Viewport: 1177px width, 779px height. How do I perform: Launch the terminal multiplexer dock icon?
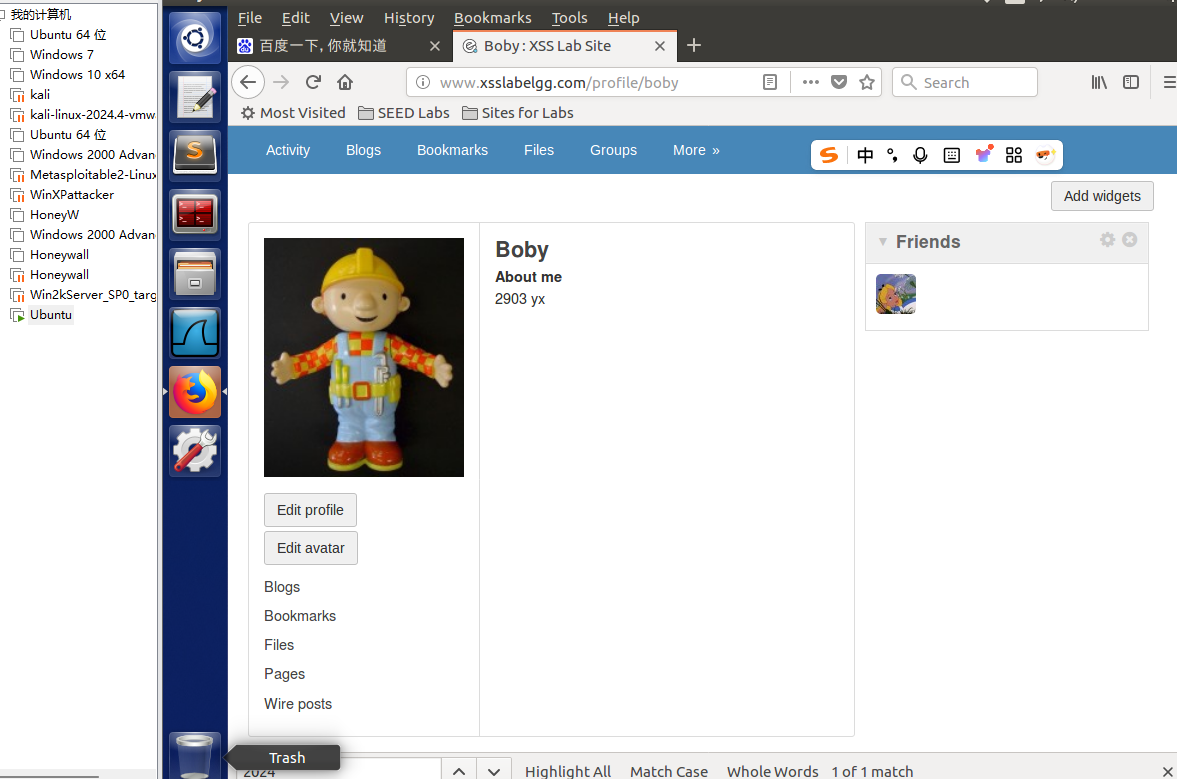coord(195,215)
